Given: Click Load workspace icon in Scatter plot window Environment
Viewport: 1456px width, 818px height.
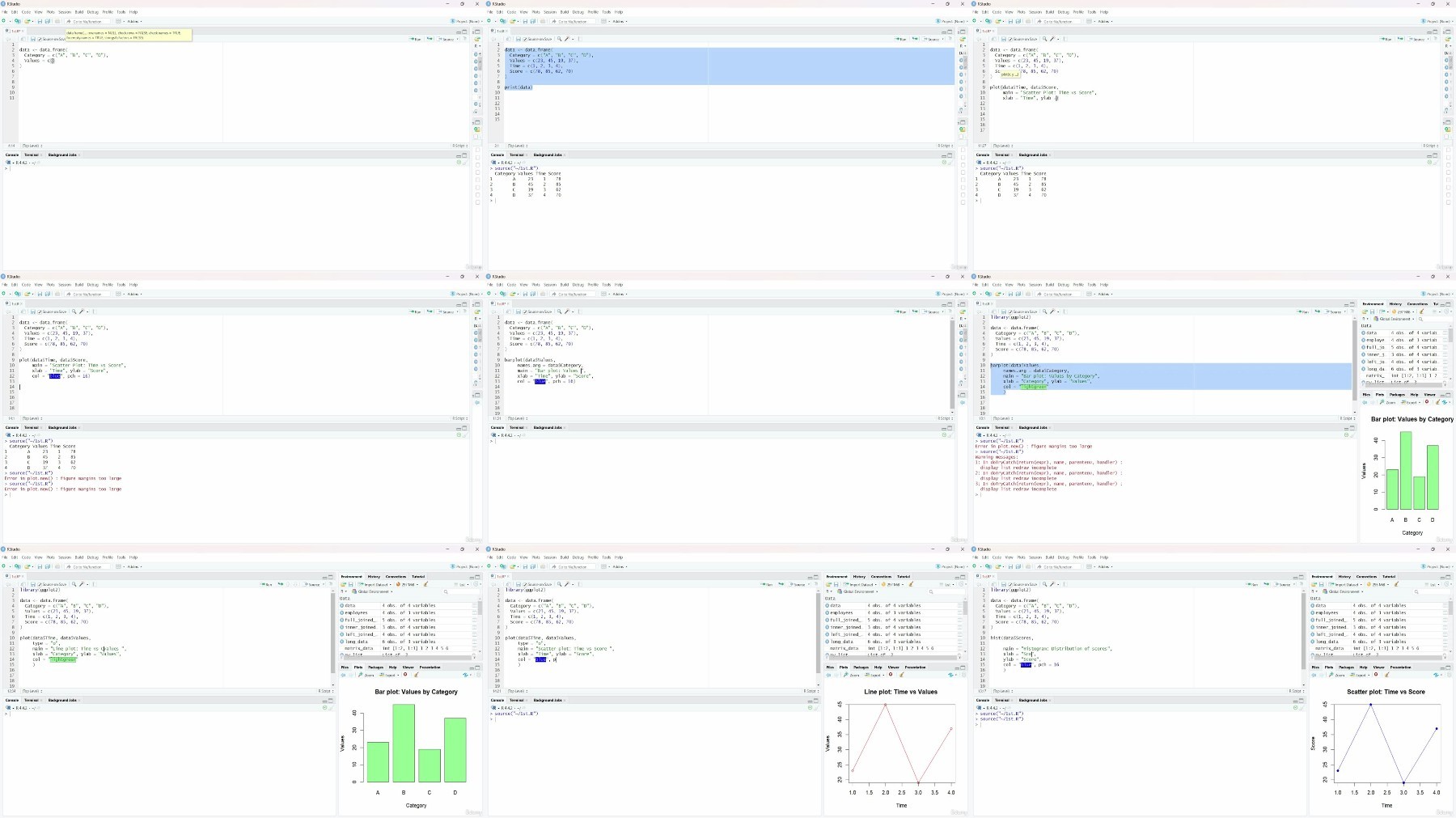Looking at the screenshot, I should 1314,584.
